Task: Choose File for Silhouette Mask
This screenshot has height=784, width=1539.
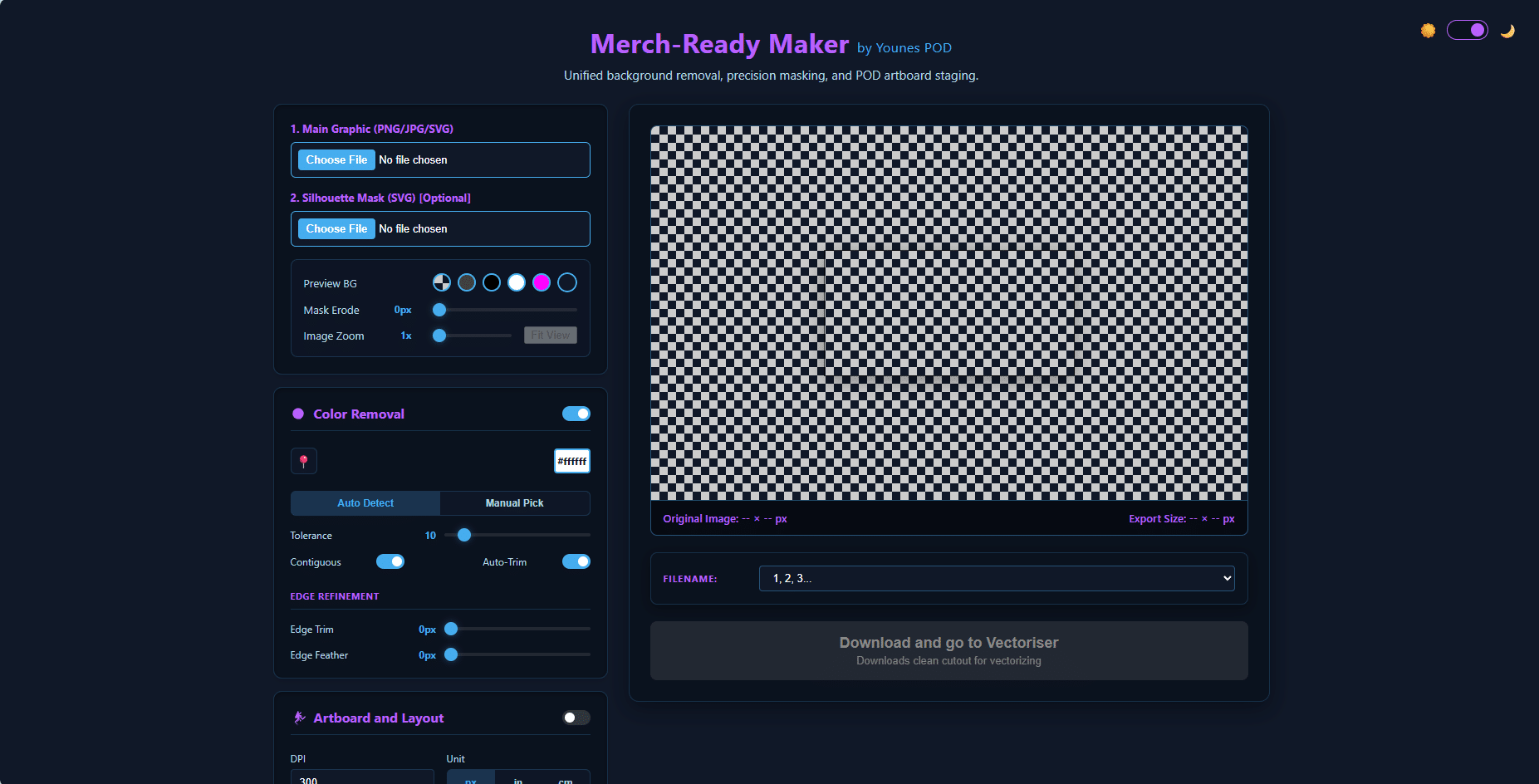Action: coord(336,228)
